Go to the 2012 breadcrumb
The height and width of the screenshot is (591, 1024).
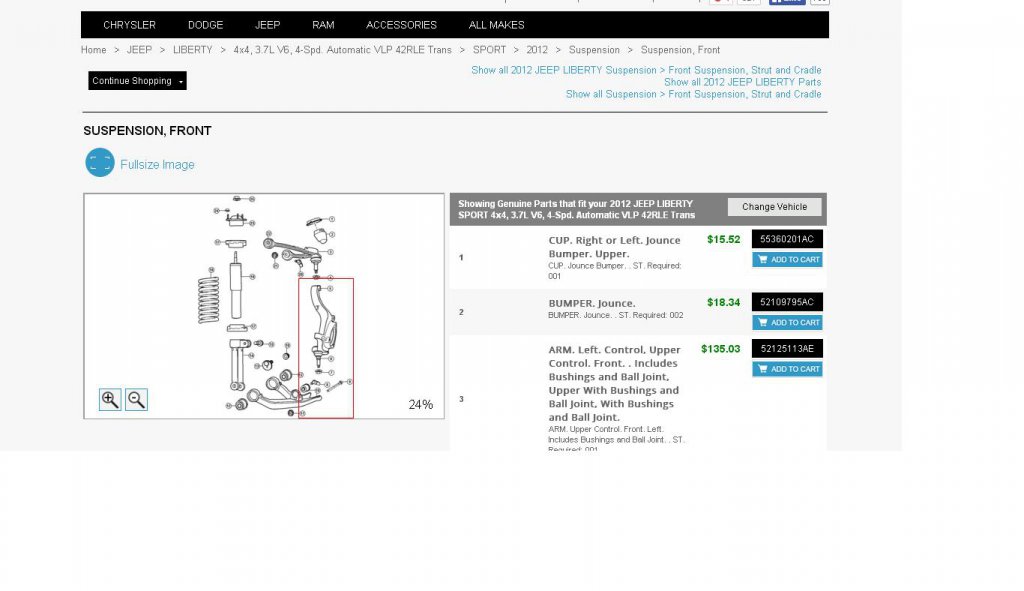[x=537, y=50]
